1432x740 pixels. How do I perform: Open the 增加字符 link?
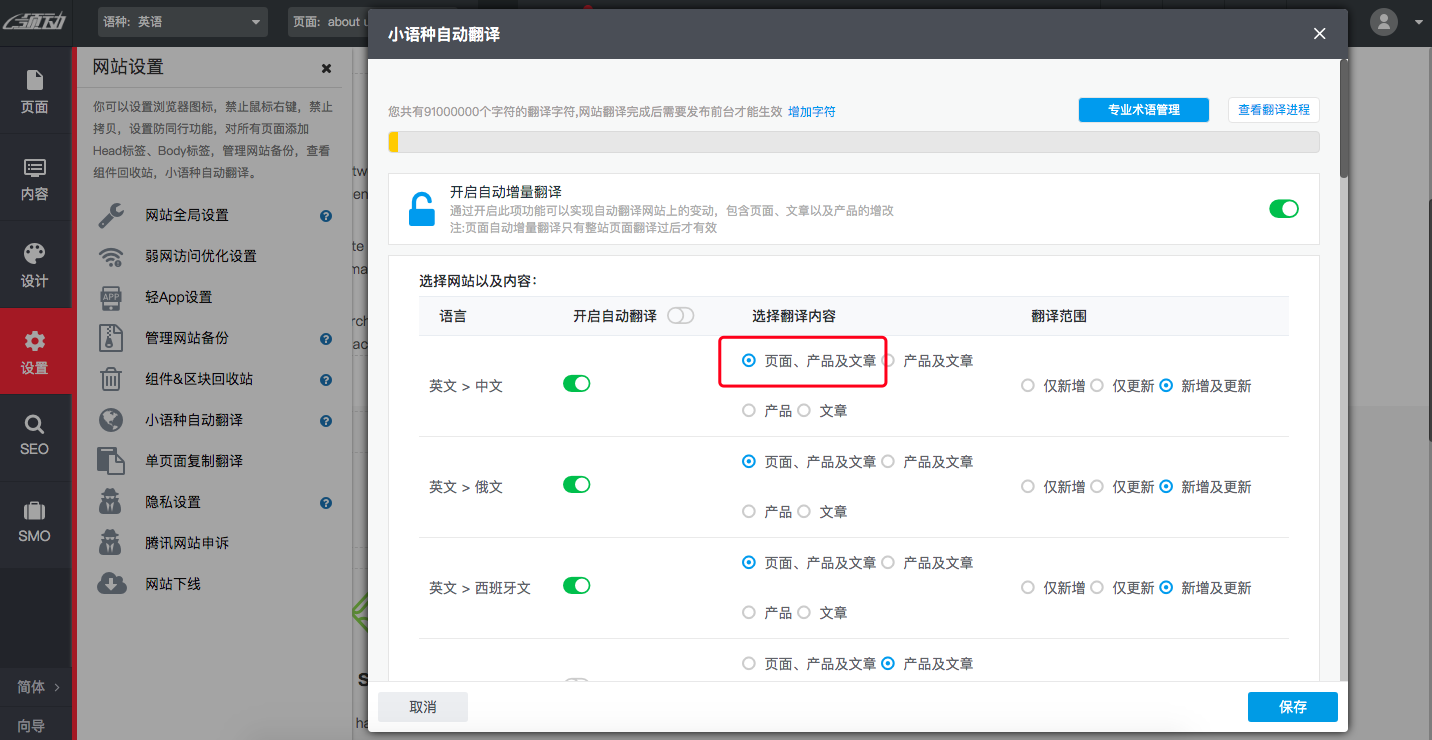pos(811,111)
